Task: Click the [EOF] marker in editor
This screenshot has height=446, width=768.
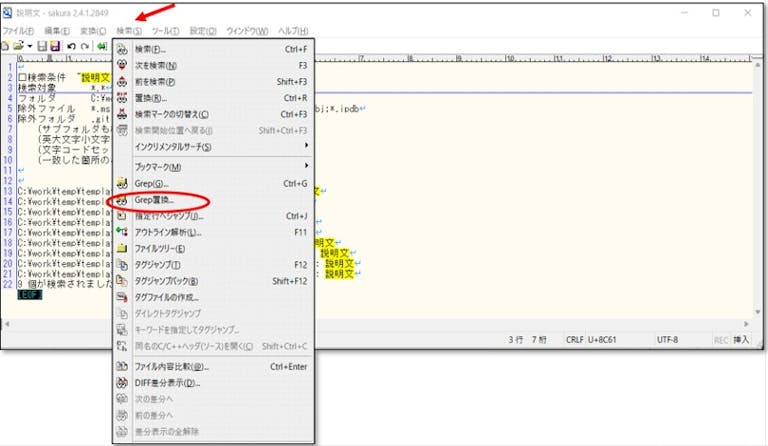Action: click(29, 294)
